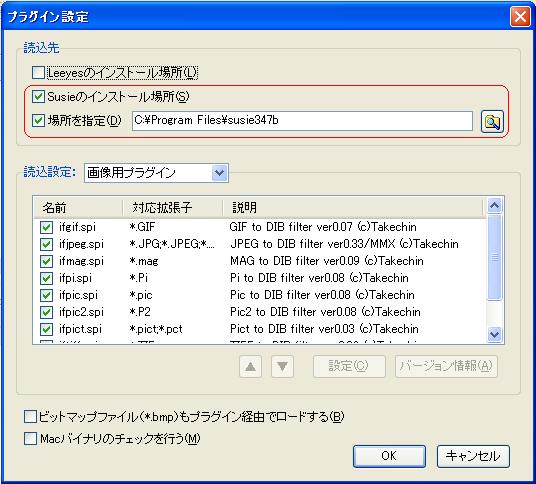Toggle the ifpi.spi plugin checkbox
This screenshot has width=536, height=484.
(46, 278)
